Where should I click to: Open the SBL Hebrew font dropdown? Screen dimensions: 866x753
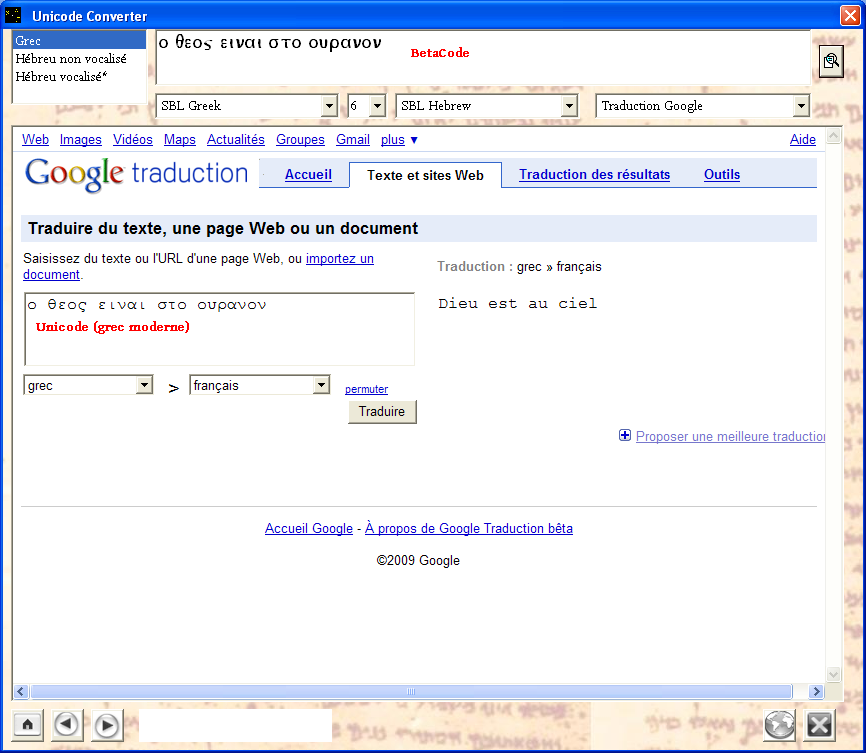(x=569, y=106)
